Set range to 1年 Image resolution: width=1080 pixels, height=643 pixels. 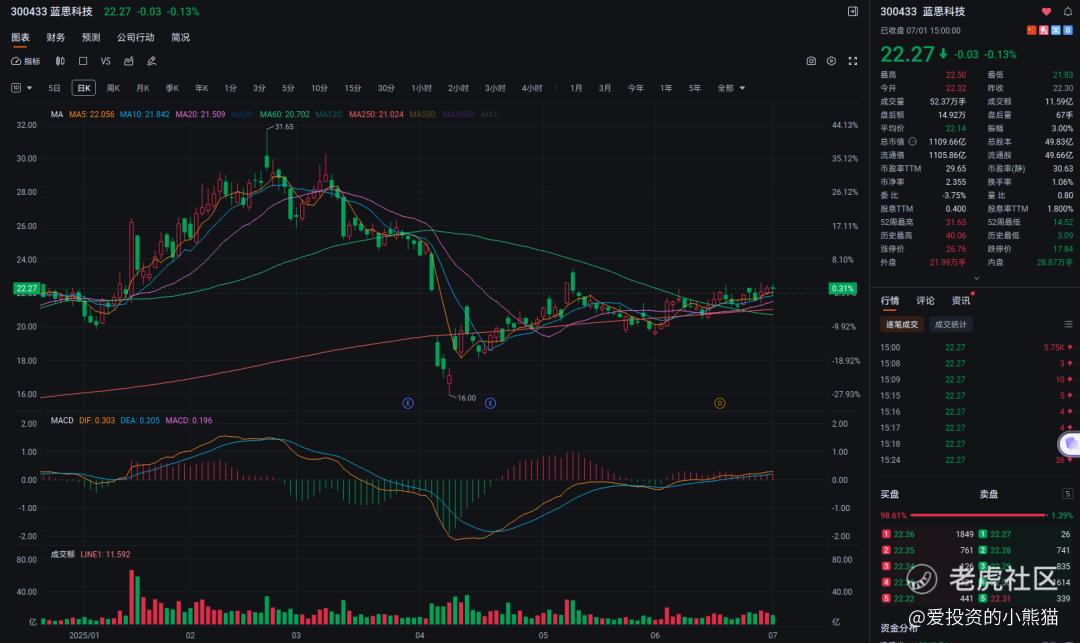point(666,88)
